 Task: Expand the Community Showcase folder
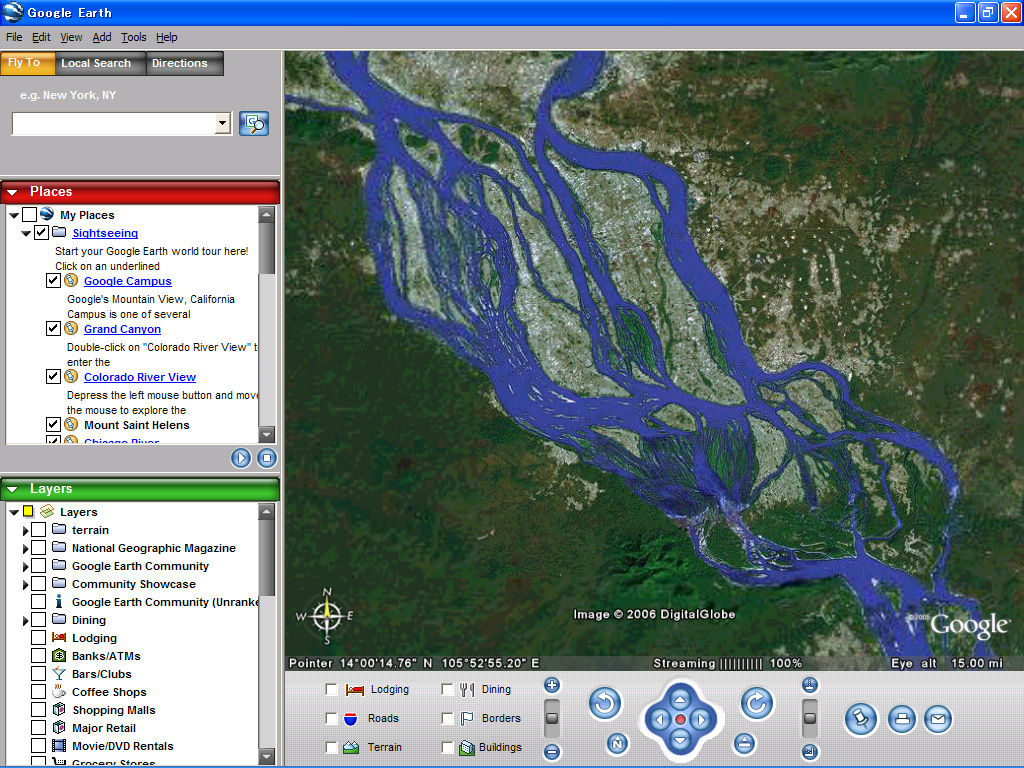tap(25, 584)
